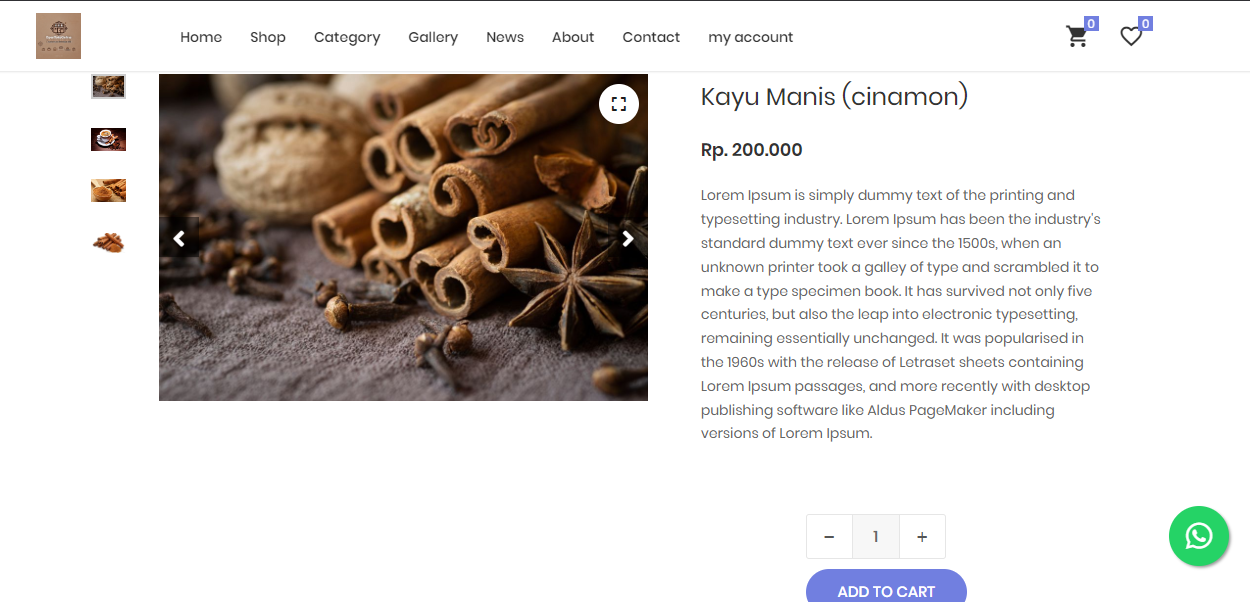Visit the Contact page
The height and width of the screenshot is (602, 1250).
tap(651, 37)
